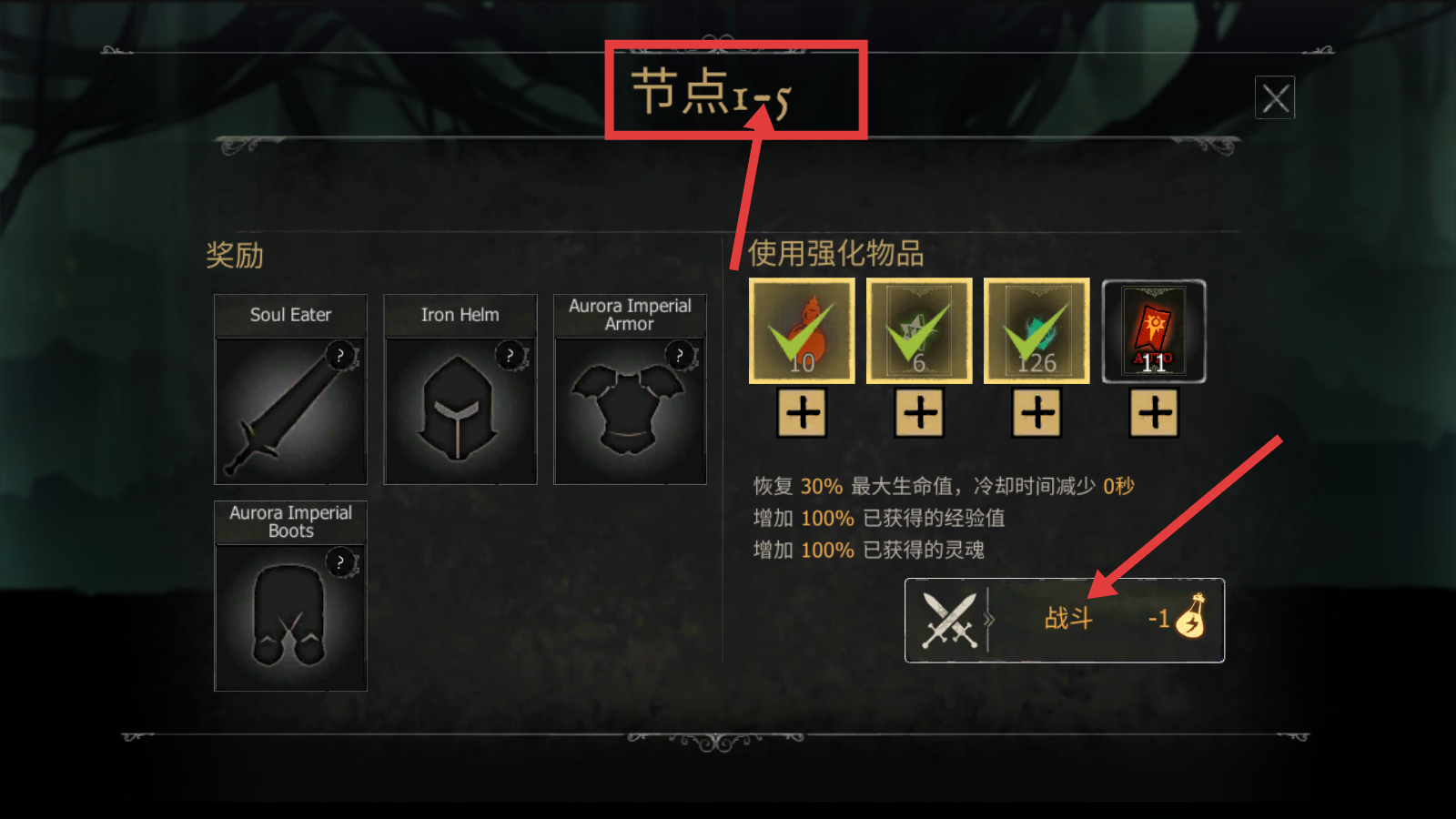Add more health potions with plus button

pyautogui.click(x=803, y=413)
